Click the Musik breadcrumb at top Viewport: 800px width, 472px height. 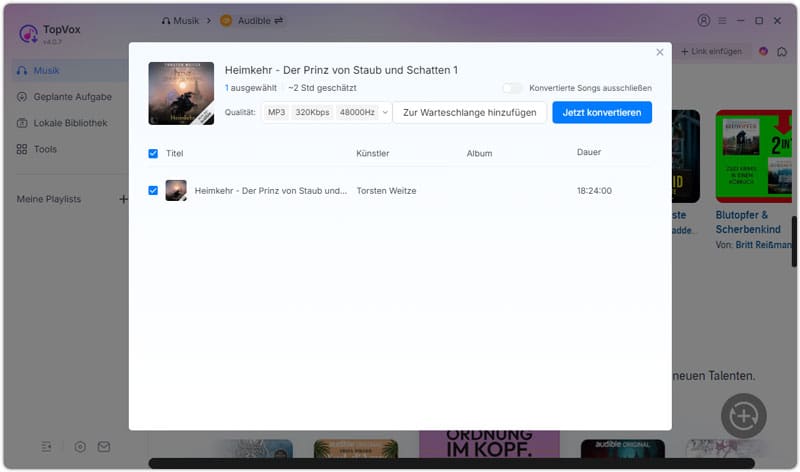tap(180, 21)
